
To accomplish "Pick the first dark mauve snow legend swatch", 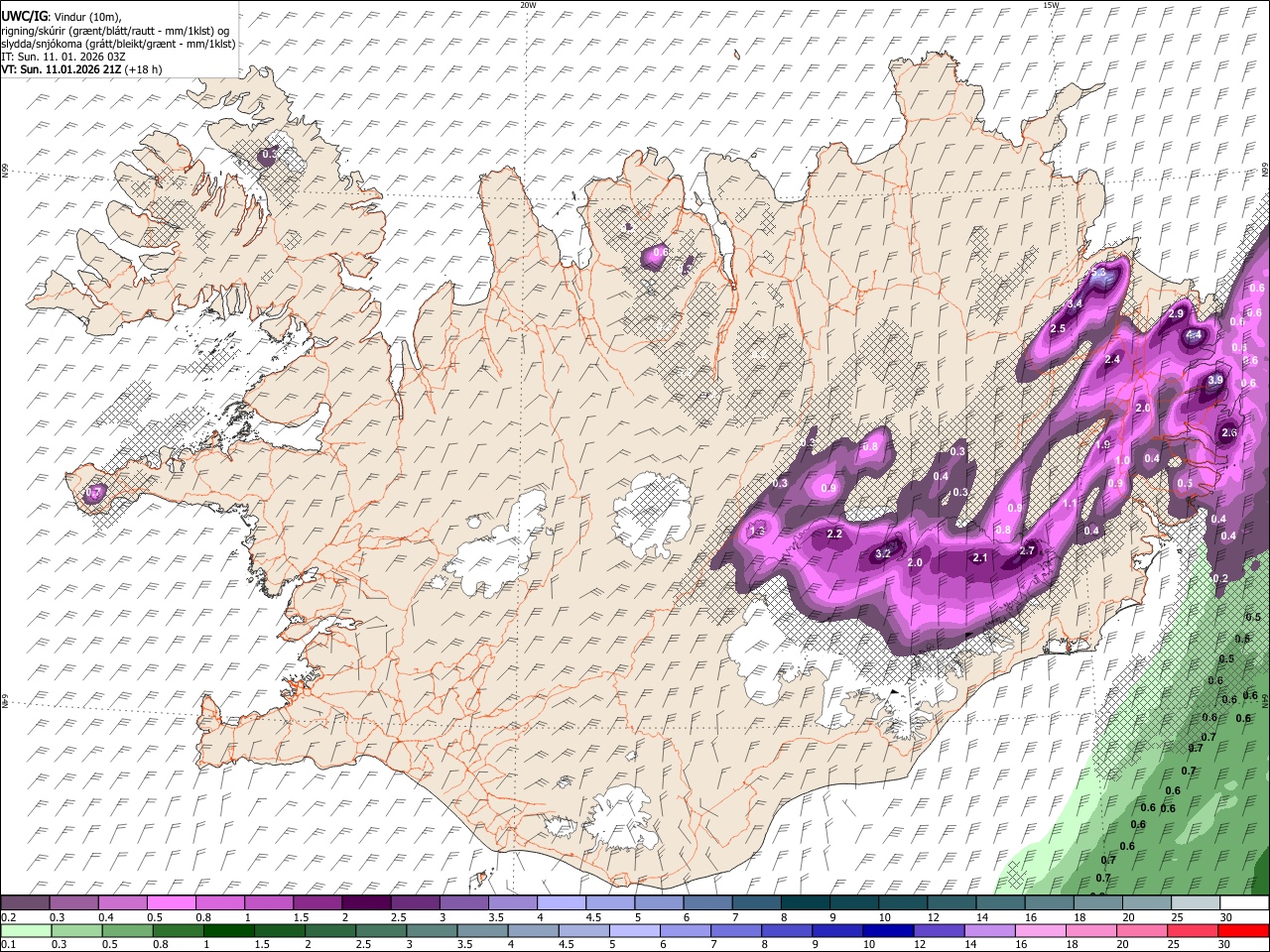I will pyautogui.click(x=25, y=902).
